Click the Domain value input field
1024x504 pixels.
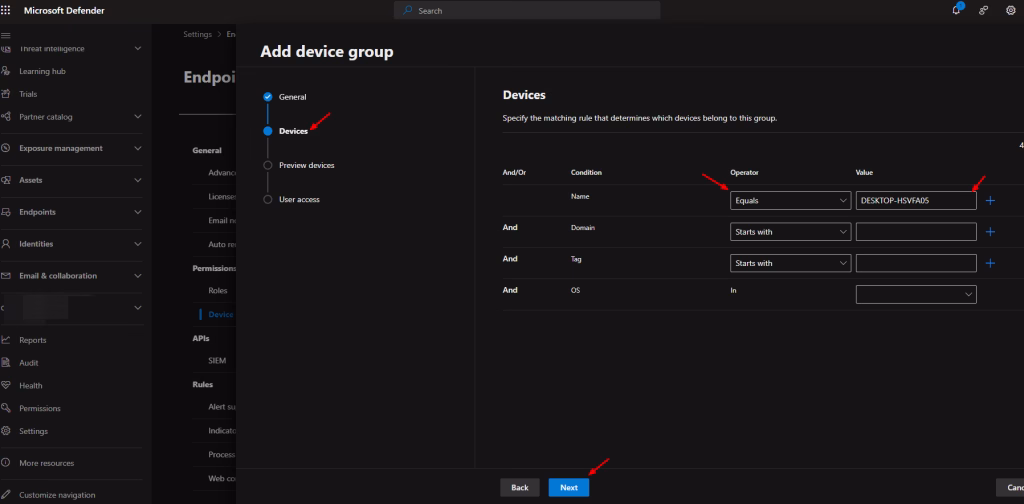point(916,232)
